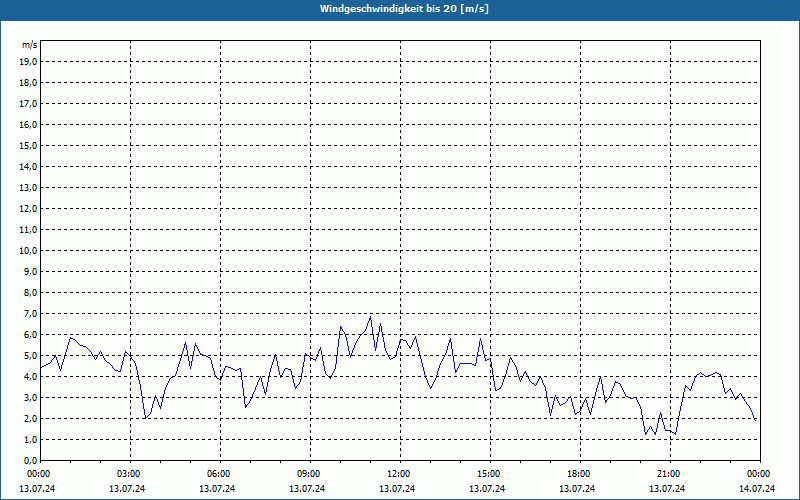Click the curve's final point near midnight
800x500 pixels.
pyautogui.click(x=755, y=420)
